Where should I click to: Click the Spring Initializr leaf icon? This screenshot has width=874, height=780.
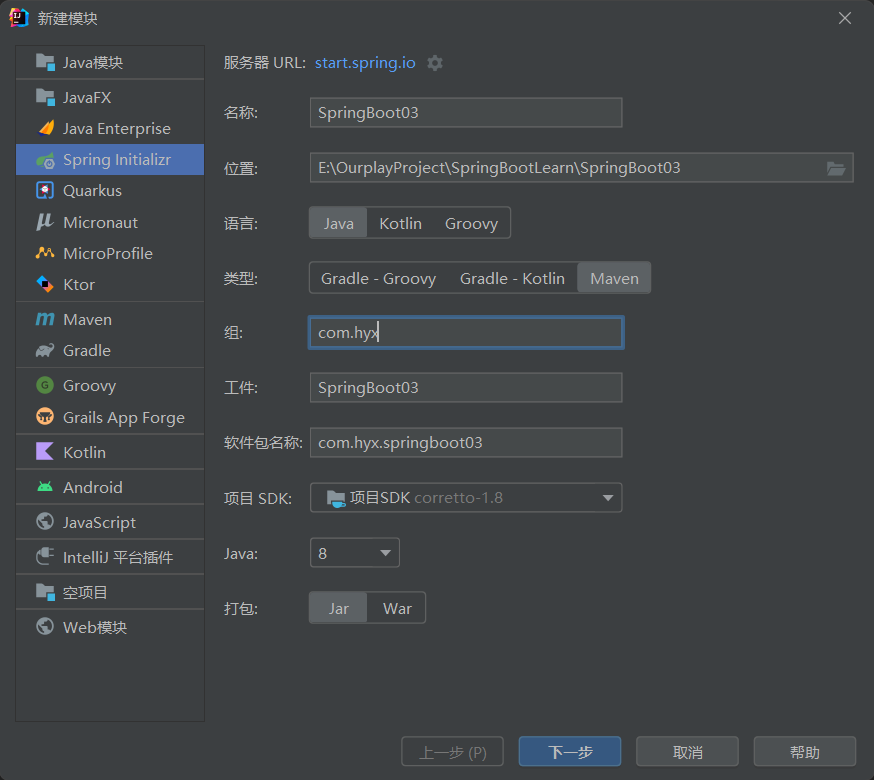pos(45,160)
